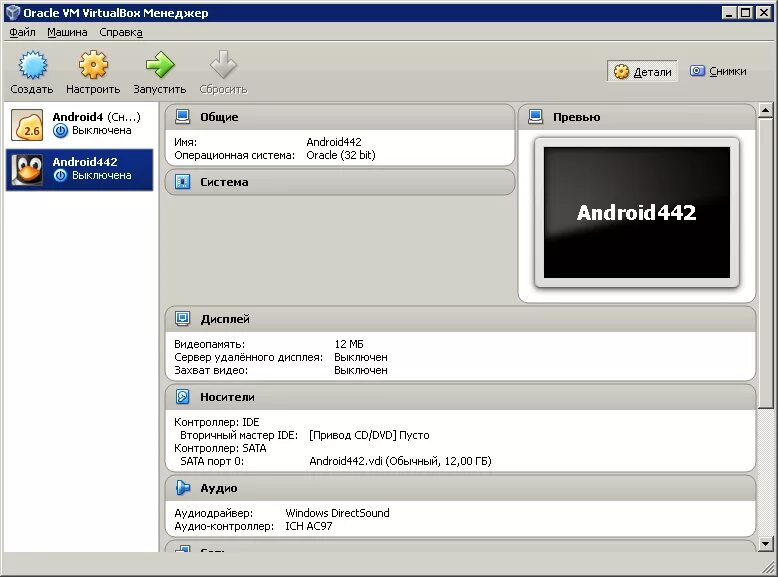Click the power-state icon under Android4
This screenshot has width=778, height=577.
pos(60,131)
